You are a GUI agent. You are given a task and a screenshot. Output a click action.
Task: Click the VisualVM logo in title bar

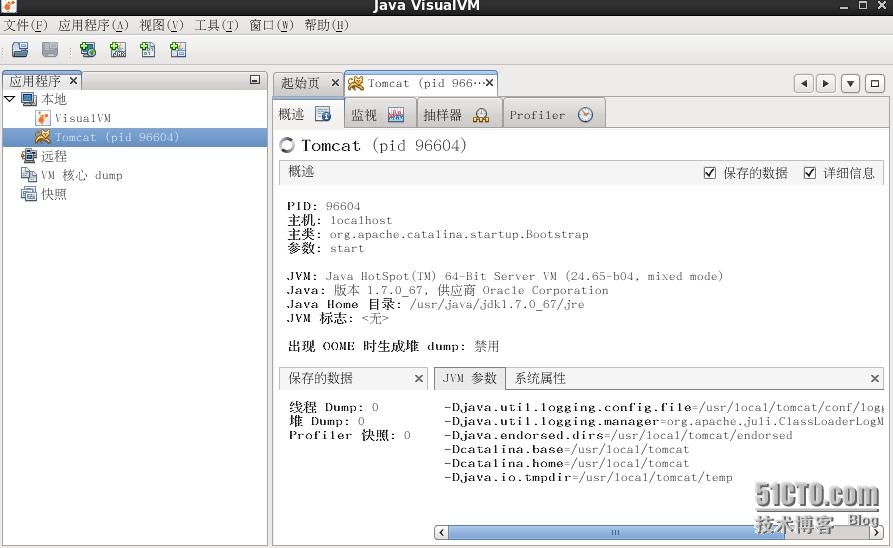[x=9, y=6]
